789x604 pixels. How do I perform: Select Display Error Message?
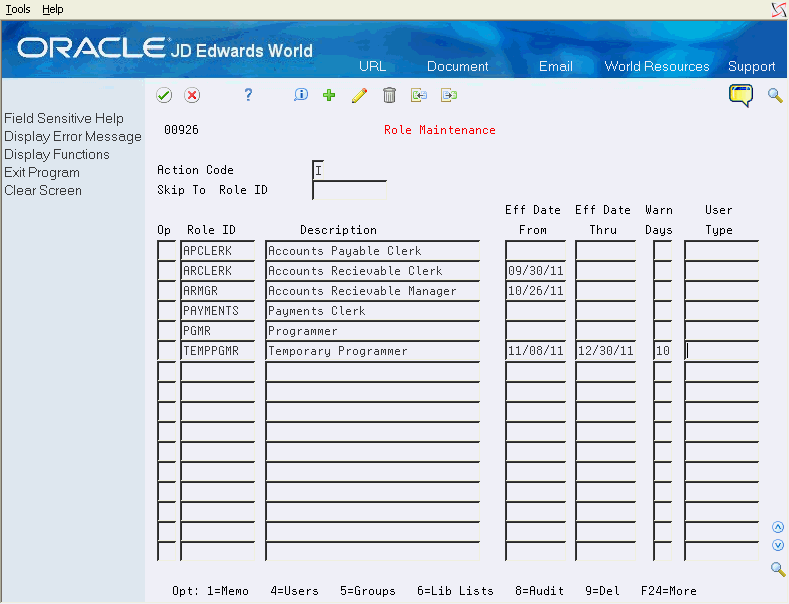pyautogui.click(x=73, y=136)
